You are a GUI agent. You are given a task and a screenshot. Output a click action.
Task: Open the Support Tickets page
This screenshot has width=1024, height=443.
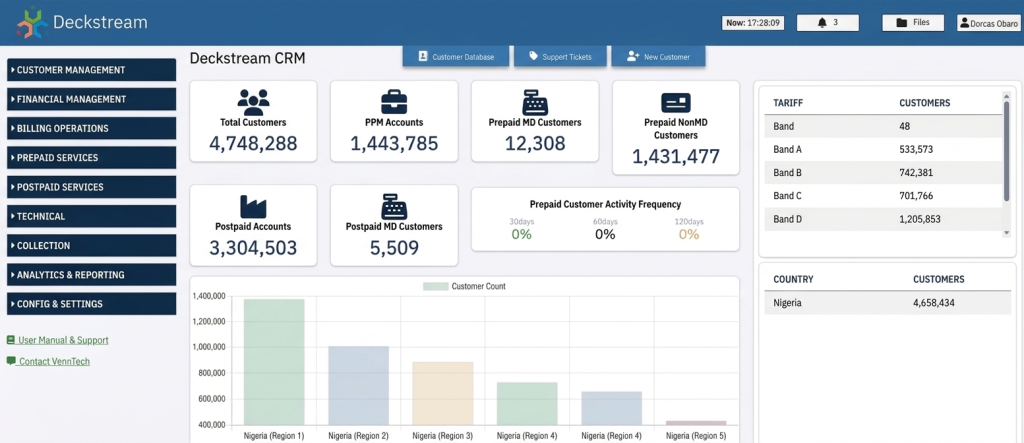[x=560, y=57]
